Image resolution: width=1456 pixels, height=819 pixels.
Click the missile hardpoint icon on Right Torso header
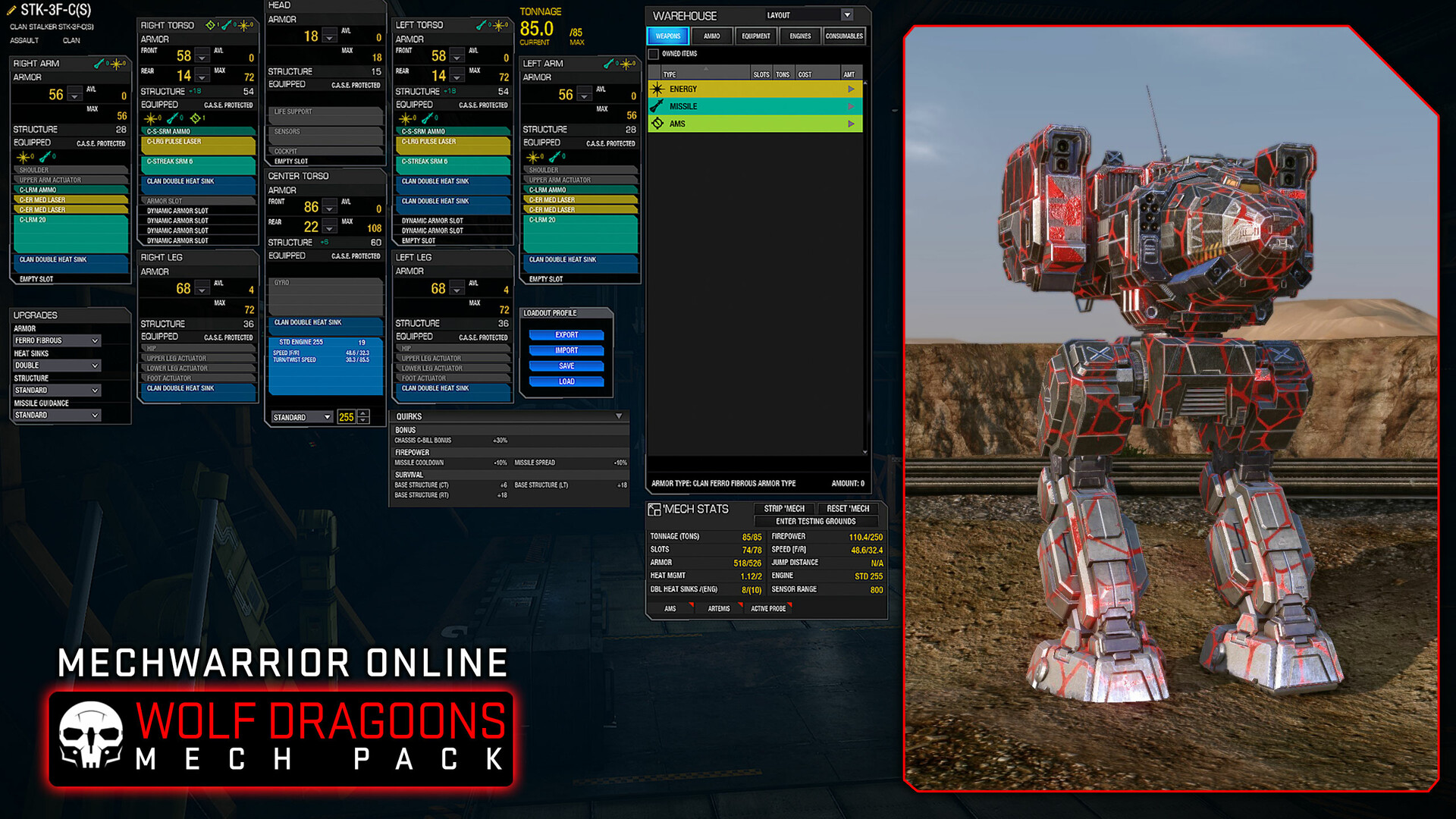click(x=227, y=25)
